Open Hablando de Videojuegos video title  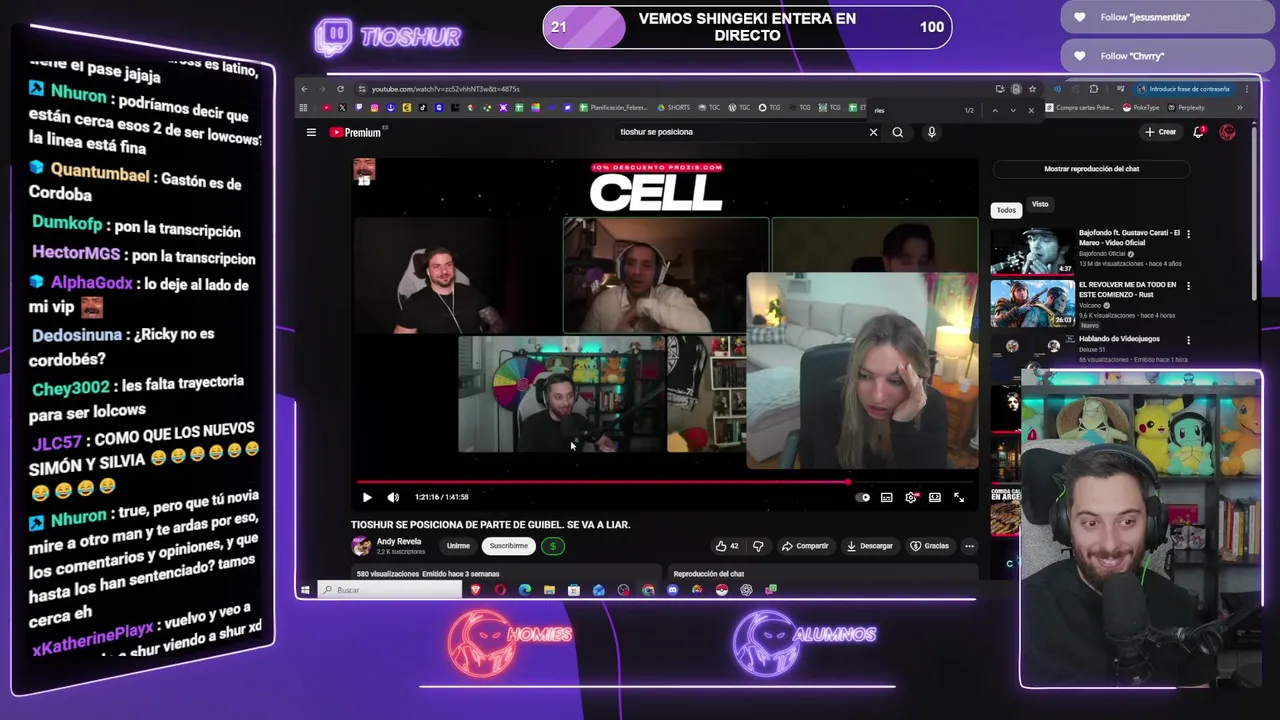[x=1119, y=339]
